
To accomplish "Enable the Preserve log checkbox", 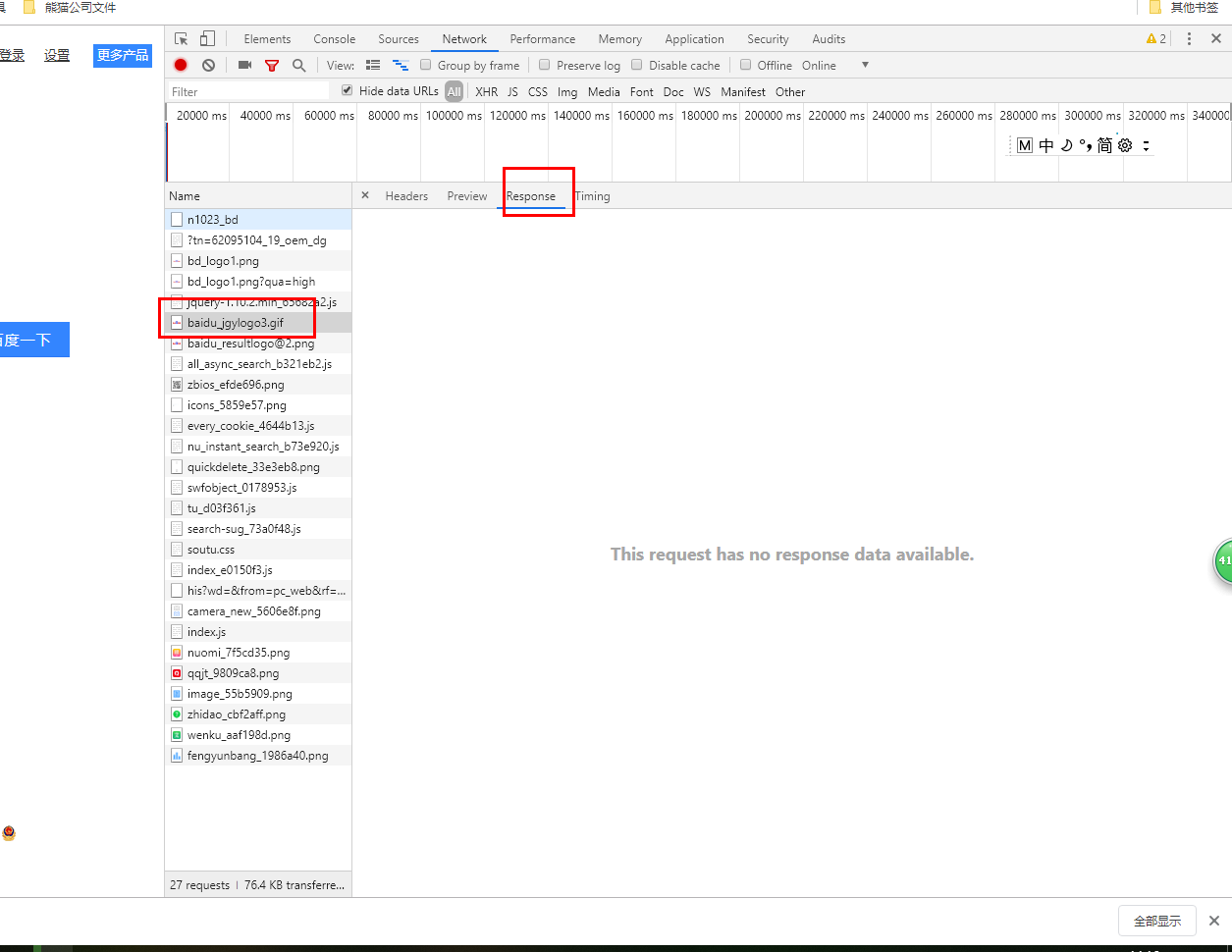I will [x=544, y=65].
